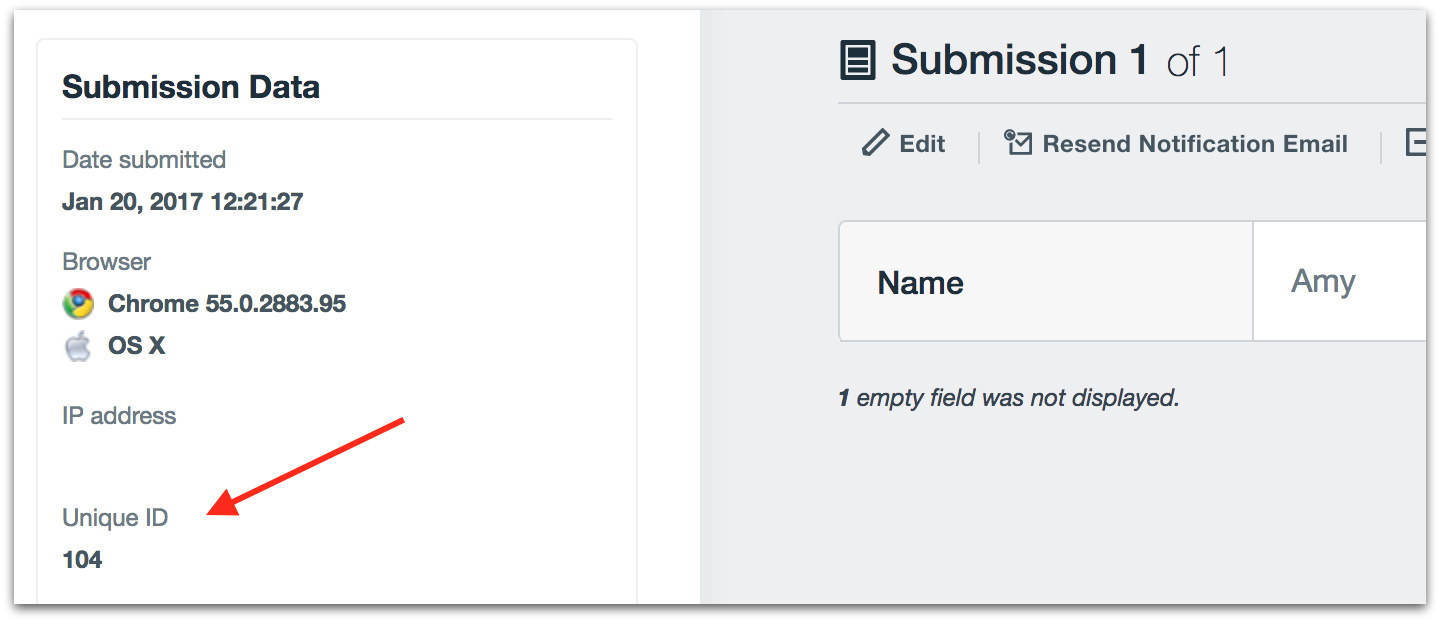The height and width of the screenshot is (622, 1440).
Task: Click the envelope icon for Resend Notification
Action: [x=1018, y=143]
